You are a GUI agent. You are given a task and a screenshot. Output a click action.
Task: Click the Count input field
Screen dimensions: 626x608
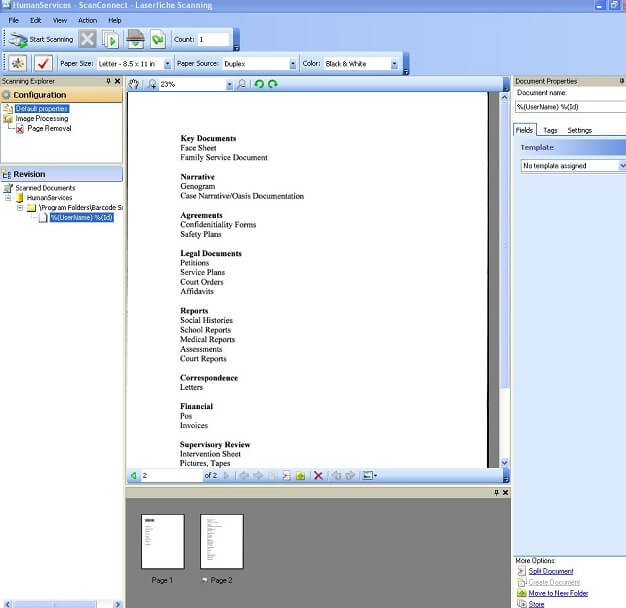pyautogui.click(x=214, y=40)
